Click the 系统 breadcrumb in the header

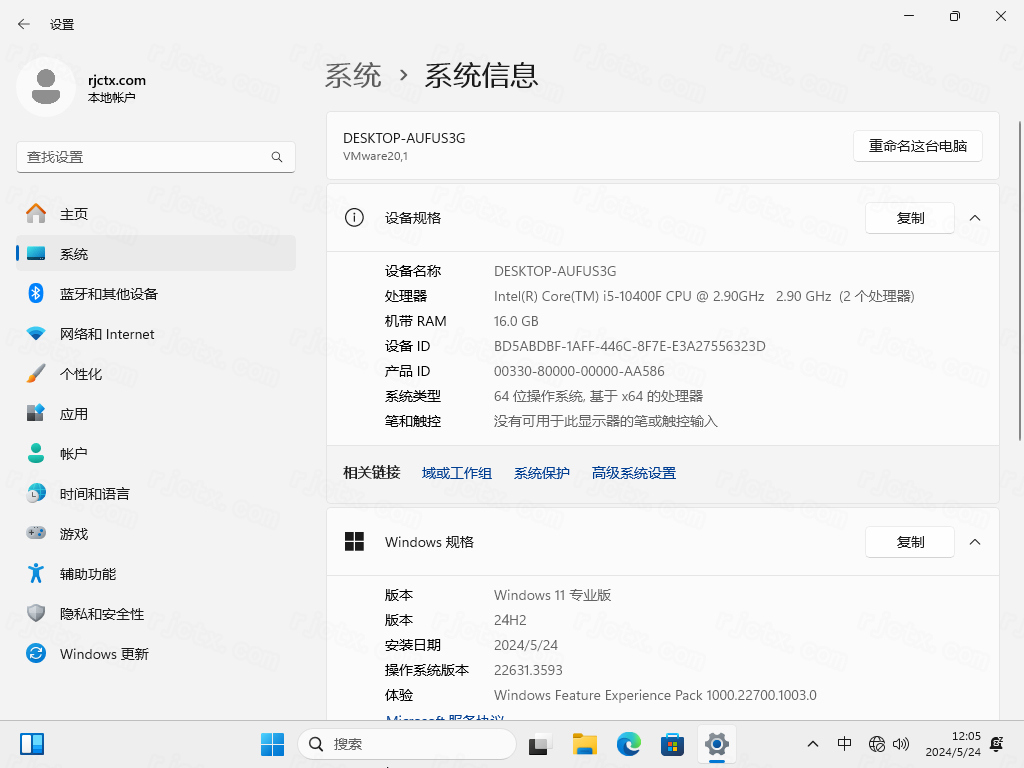tap(353, 75)
